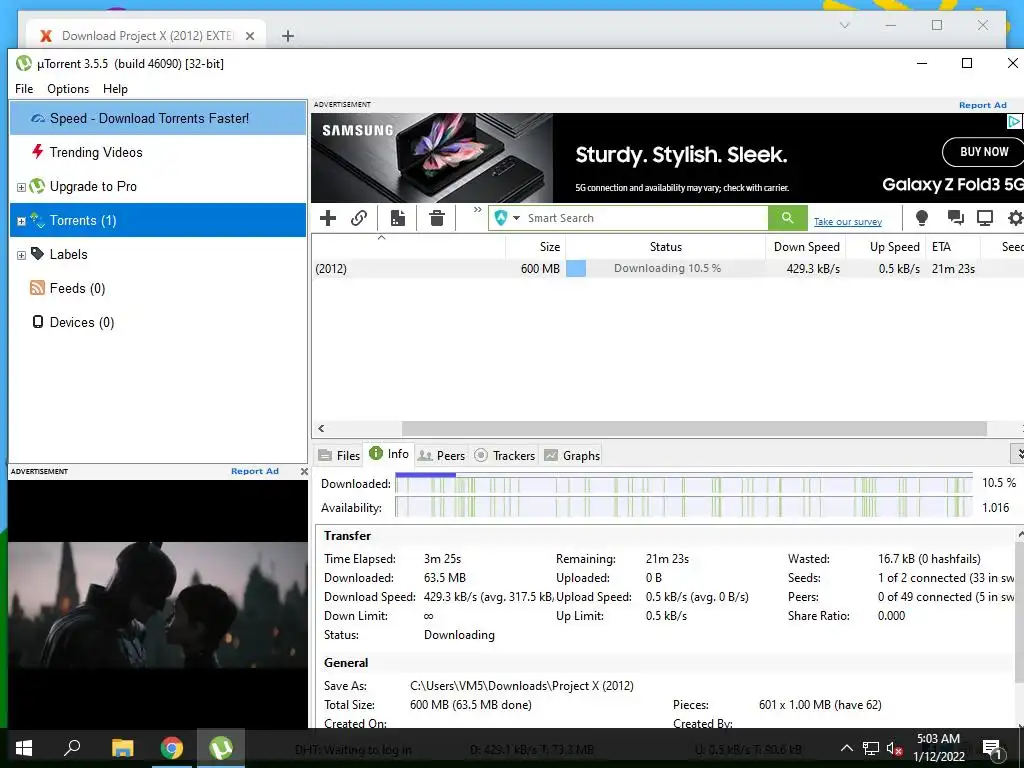Sort by Down Speed column header

point(806,247)
